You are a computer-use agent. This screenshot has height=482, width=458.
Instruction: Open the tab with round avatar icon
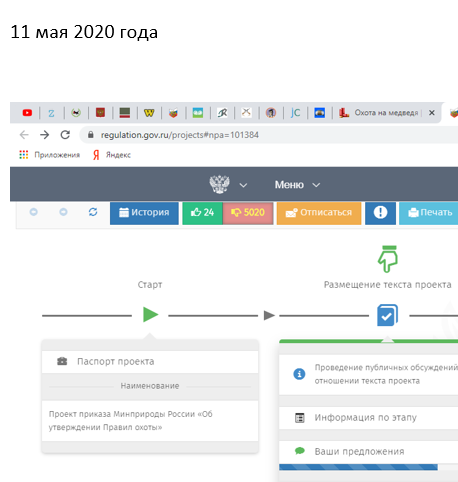[271, 113]
